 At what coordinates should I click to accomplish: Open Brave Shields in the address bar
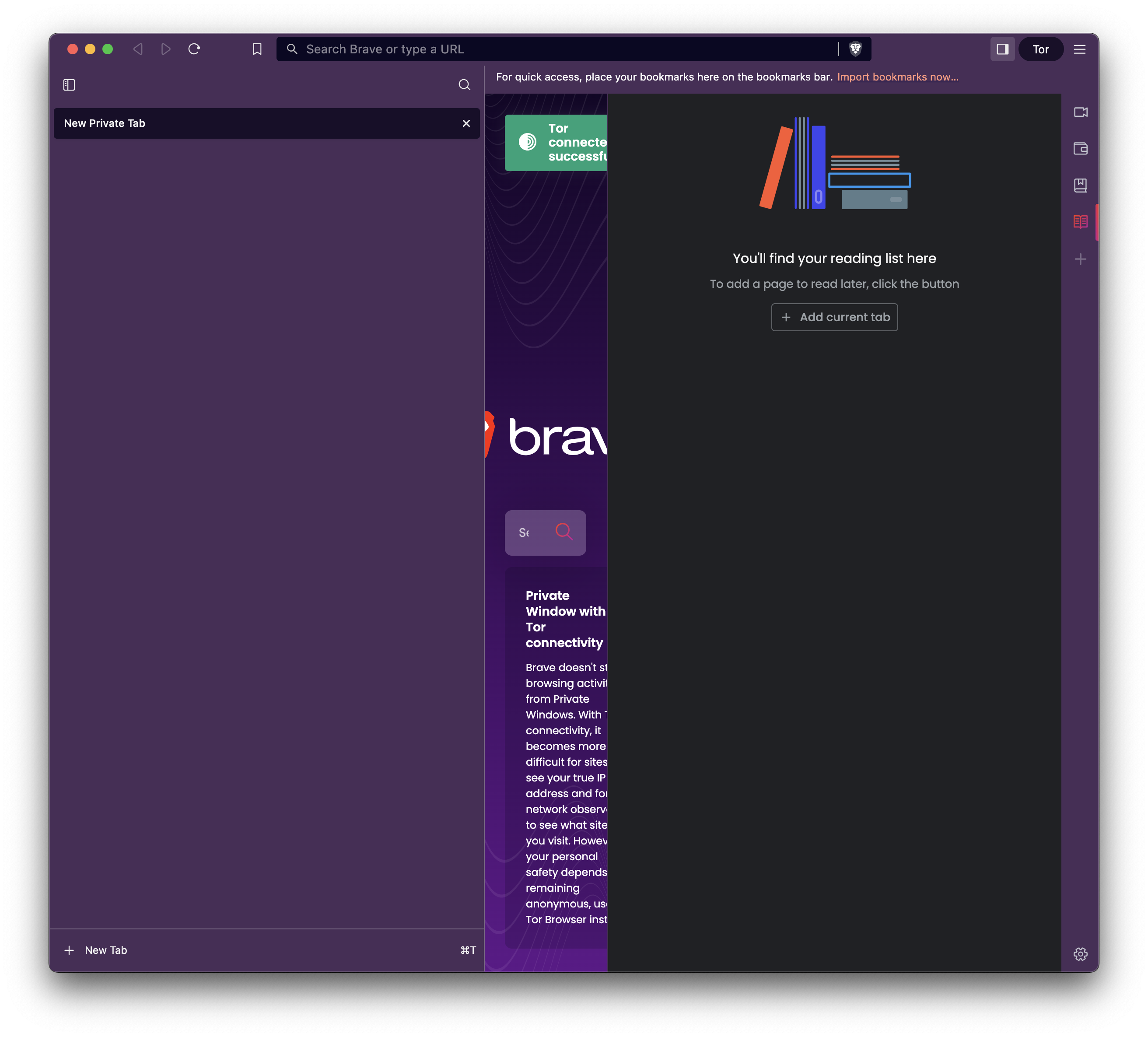point(854,49)
